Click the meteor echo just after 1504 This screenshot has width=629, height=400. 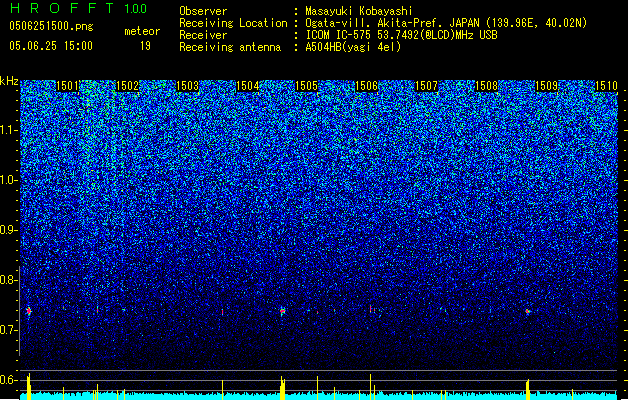[x=282, y=311]
